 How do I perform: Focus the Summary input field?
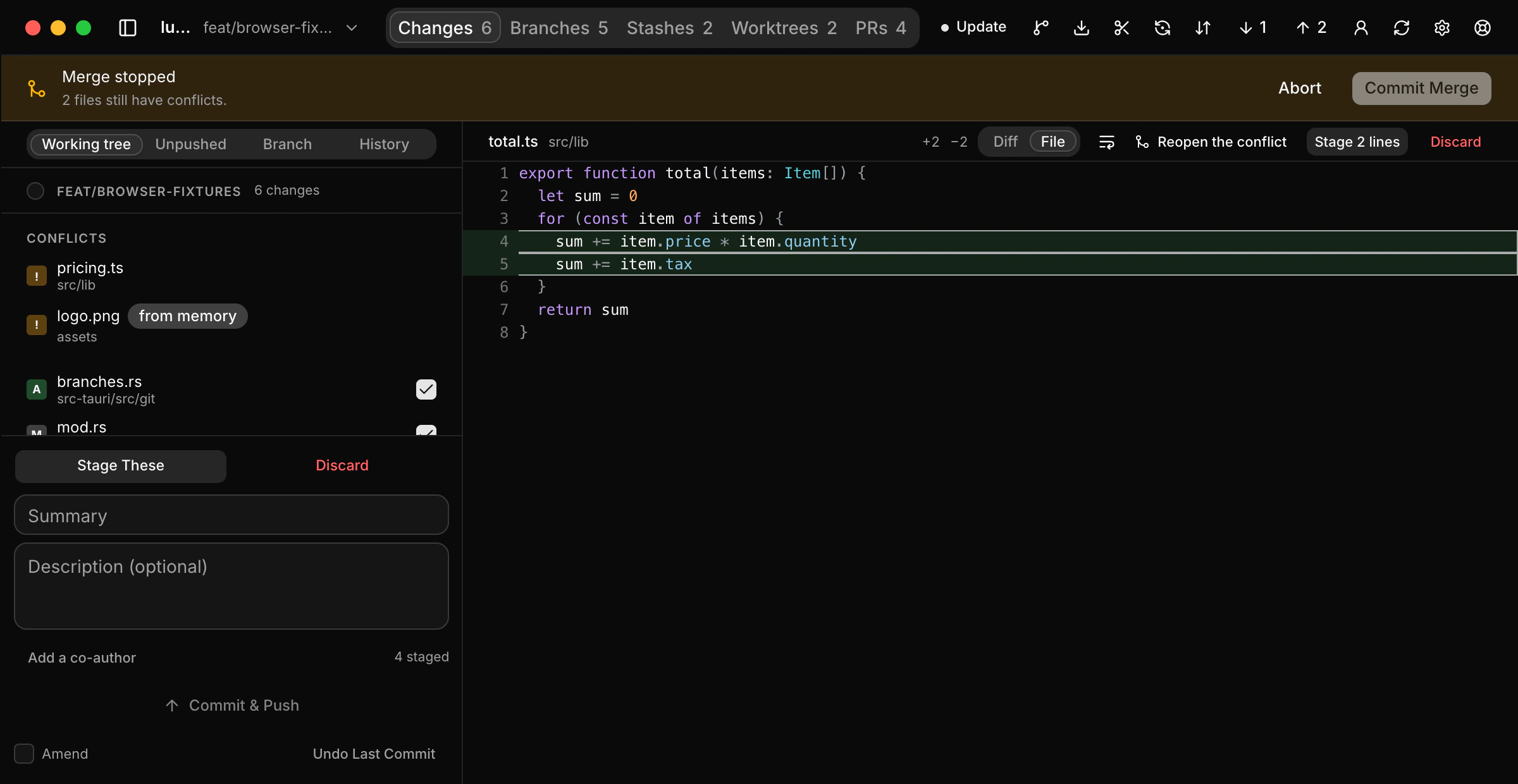tap(231, 515)
